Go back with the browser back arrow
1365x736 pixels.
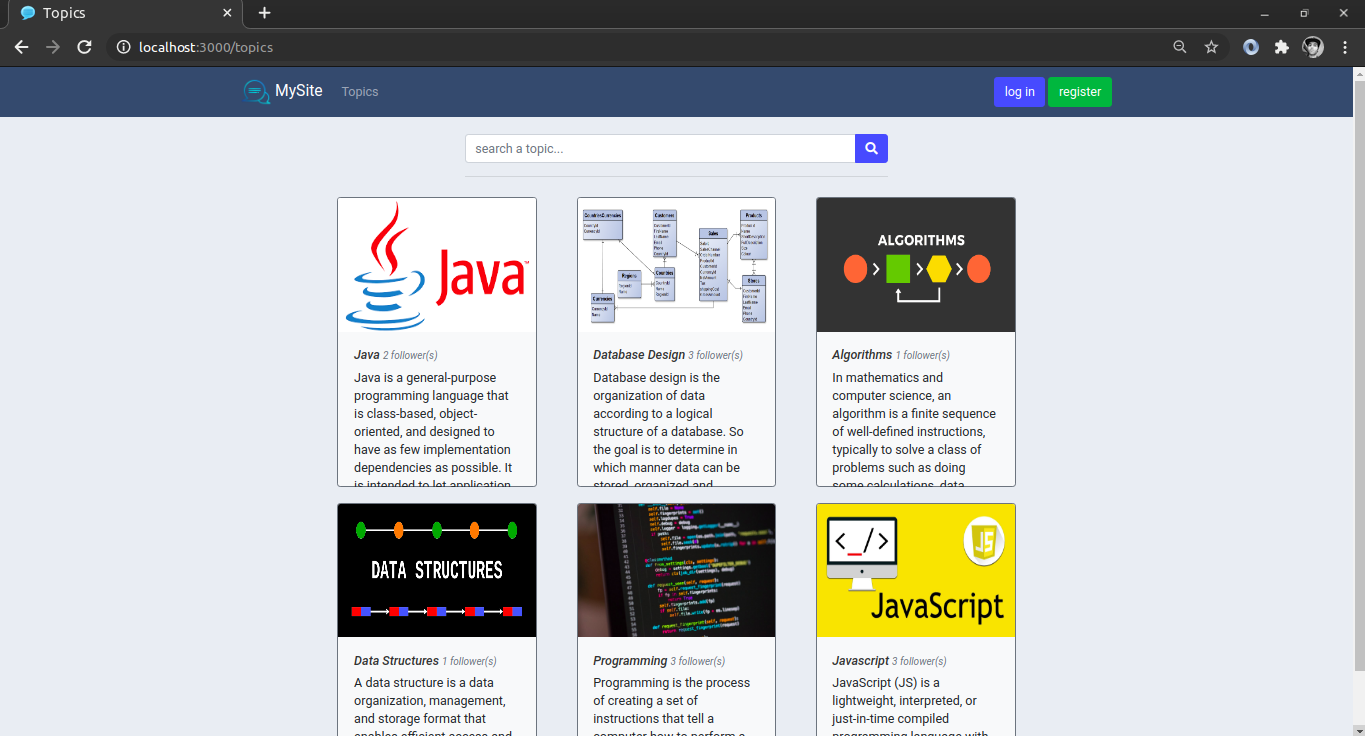coord(21,47)
